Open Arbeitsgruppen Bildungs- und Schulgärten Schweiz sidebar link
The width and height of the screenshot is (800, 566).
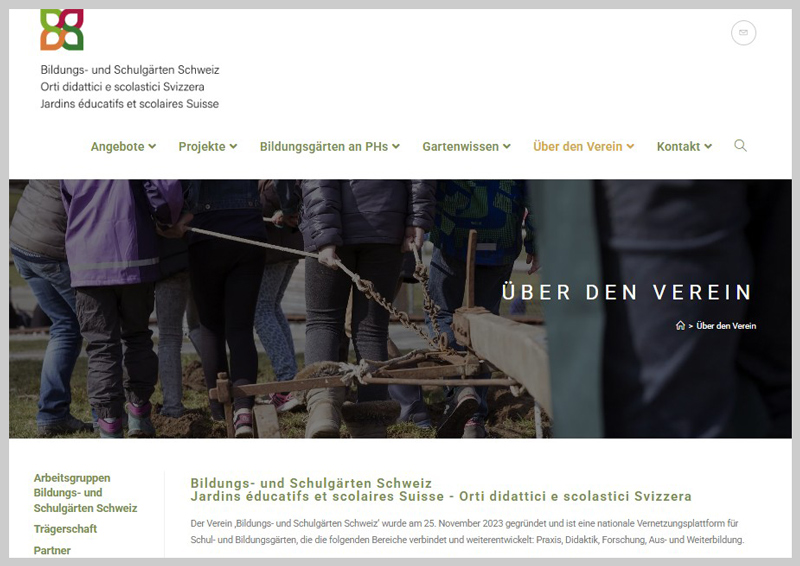tap(85, 493)
